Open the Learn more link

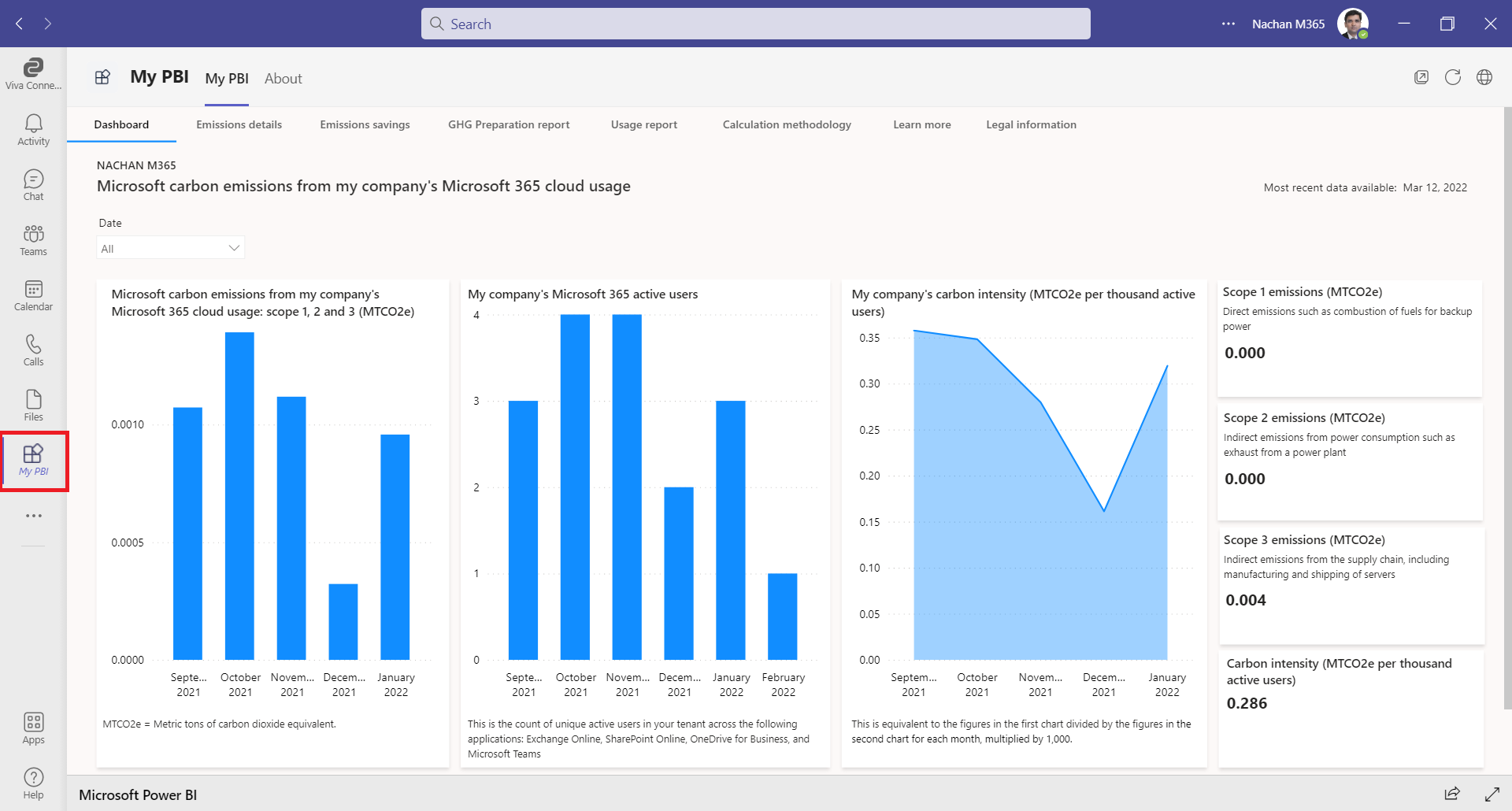point(921,124)
